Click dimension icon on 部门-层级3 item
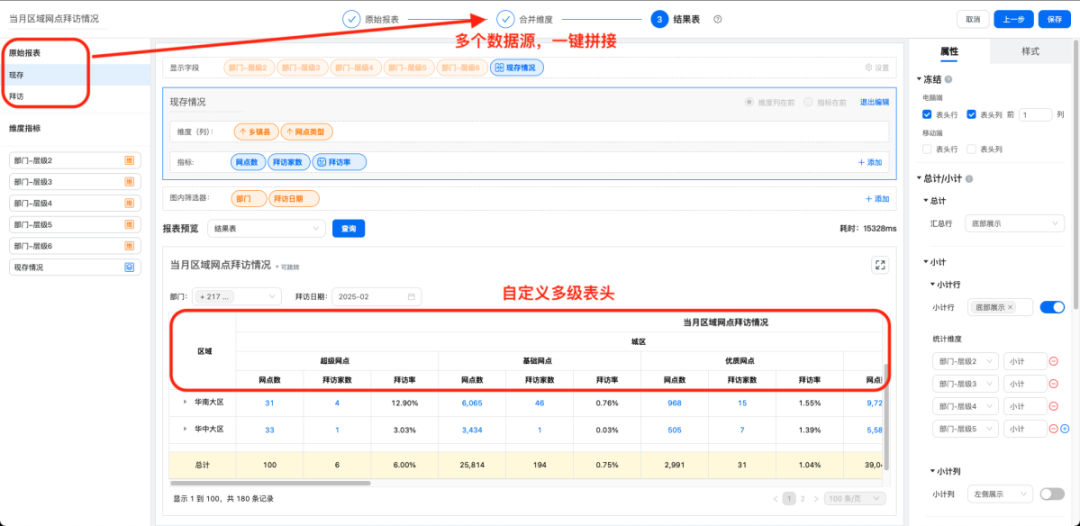The image size is (1080, 526). [x=129, y=182]
